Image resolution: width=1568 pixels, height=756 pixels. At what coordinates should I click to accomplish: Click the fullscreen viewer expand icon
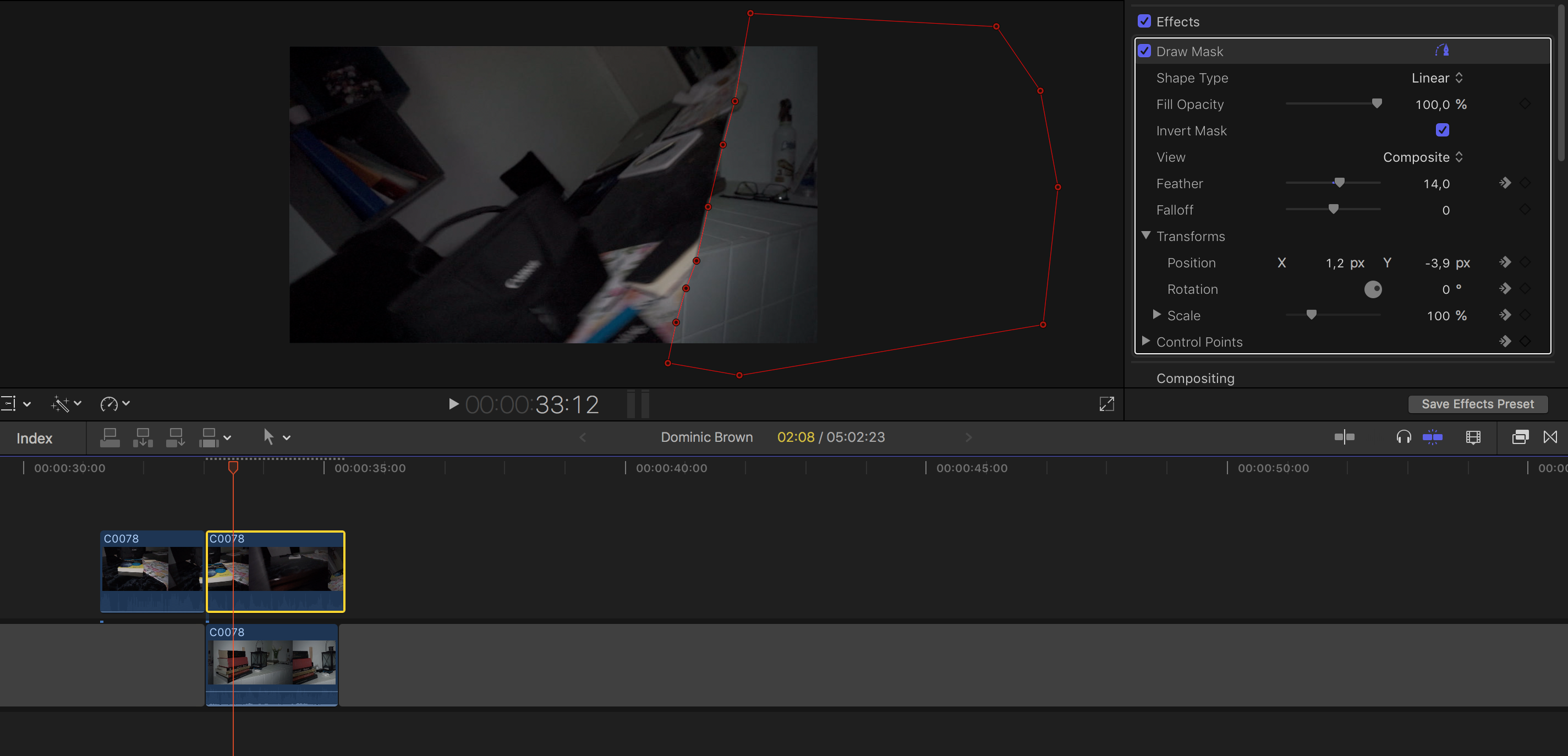(x=1106, y=404)
